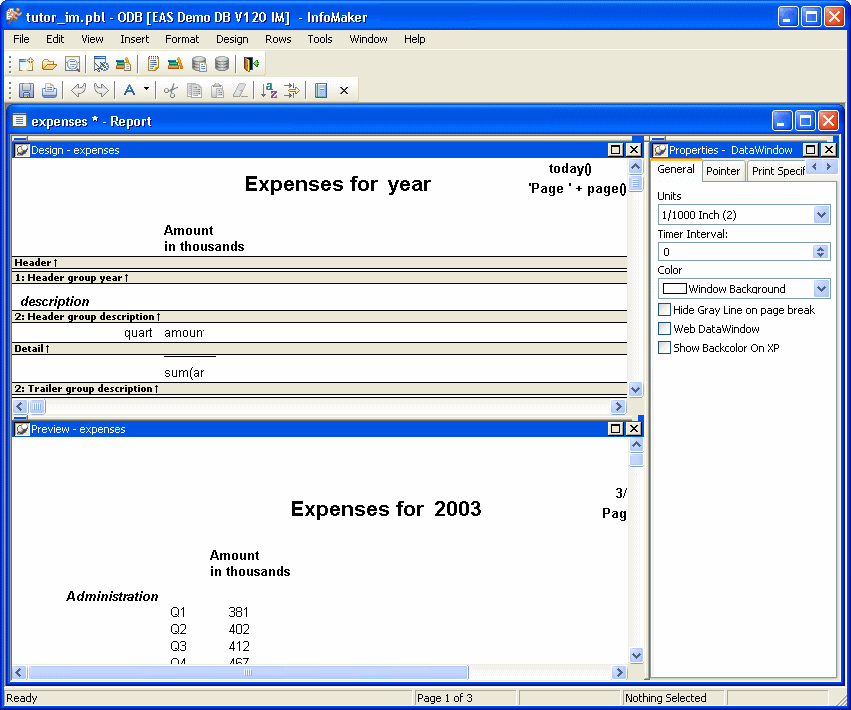Image resolution: width=851 pixels, height=710 pixels.
Task: Click the Clear eraser icon
Action: click(240, 90)
